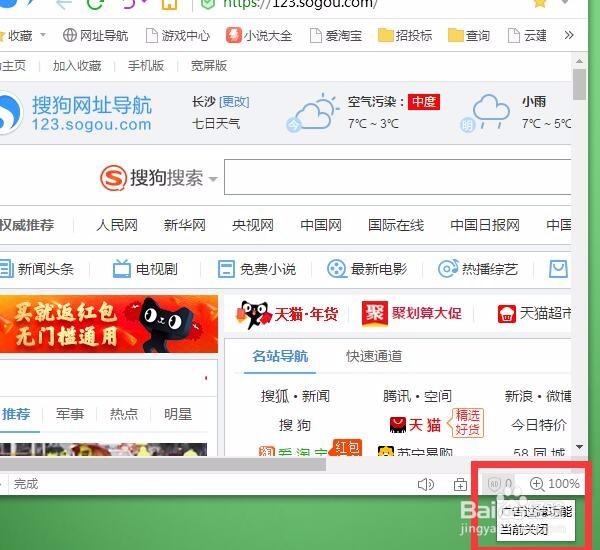The width and height of the screenshot is (600, 550).
Task: Click the red 中度 air pollution badge
Action: (x=424, y=102)
